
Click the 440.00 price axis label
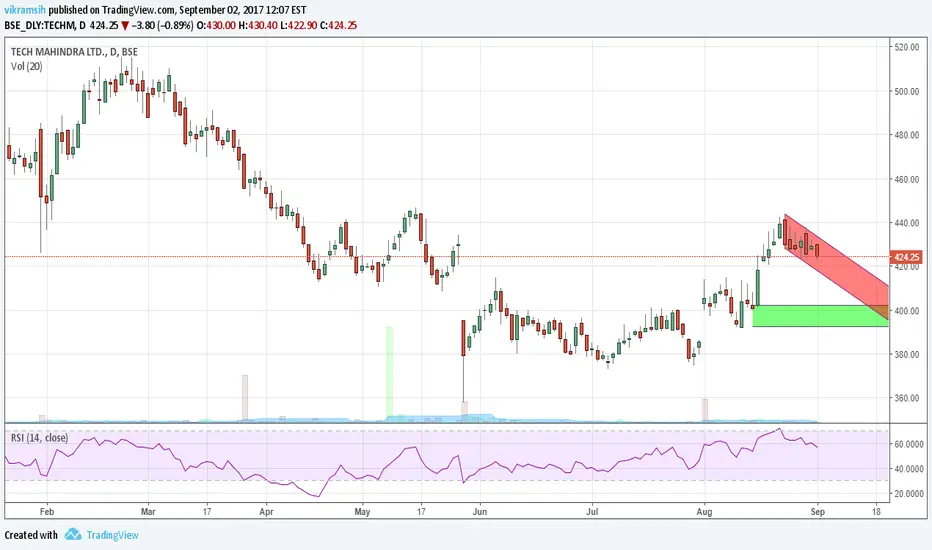908,223
